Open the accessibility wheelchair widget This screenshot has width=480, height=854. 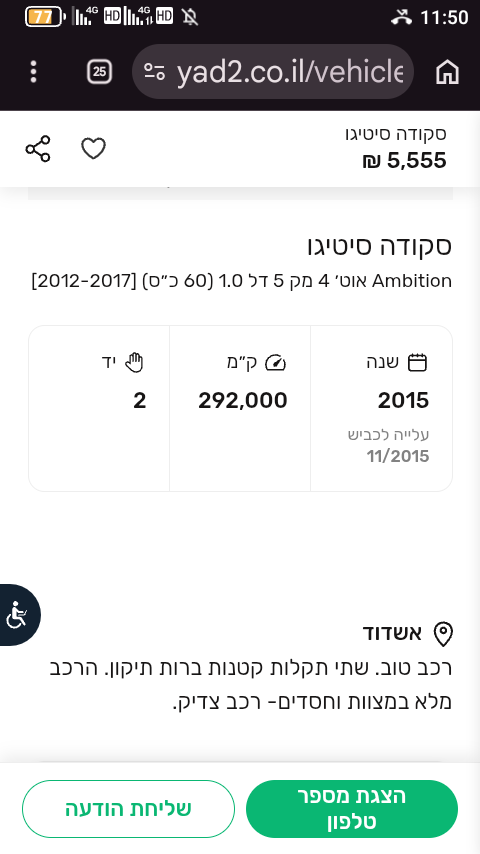pos(17,615)
